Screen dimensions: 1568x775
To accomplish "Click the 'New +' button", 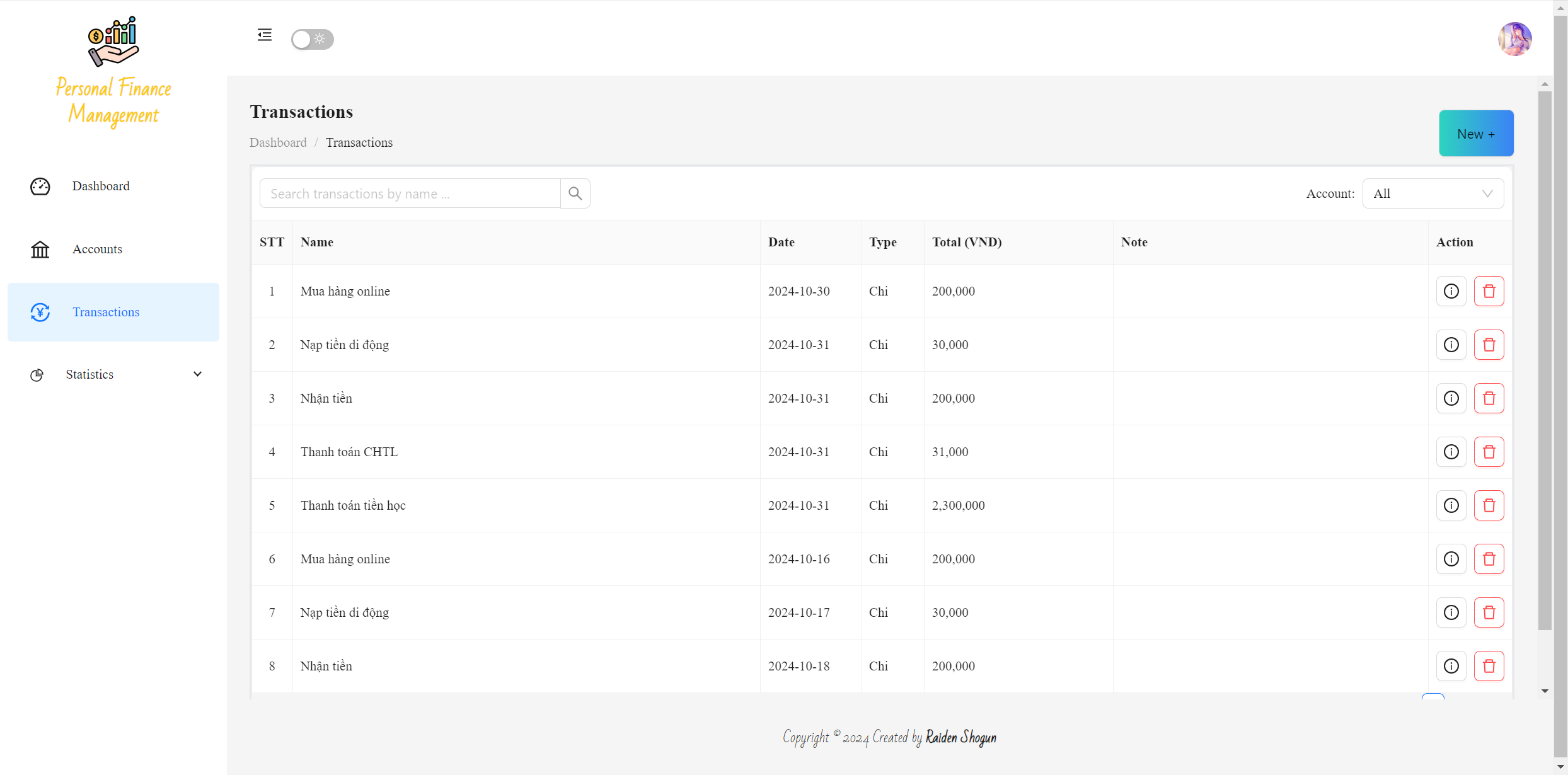I will pyautogui.click(x=1475, y=134).
